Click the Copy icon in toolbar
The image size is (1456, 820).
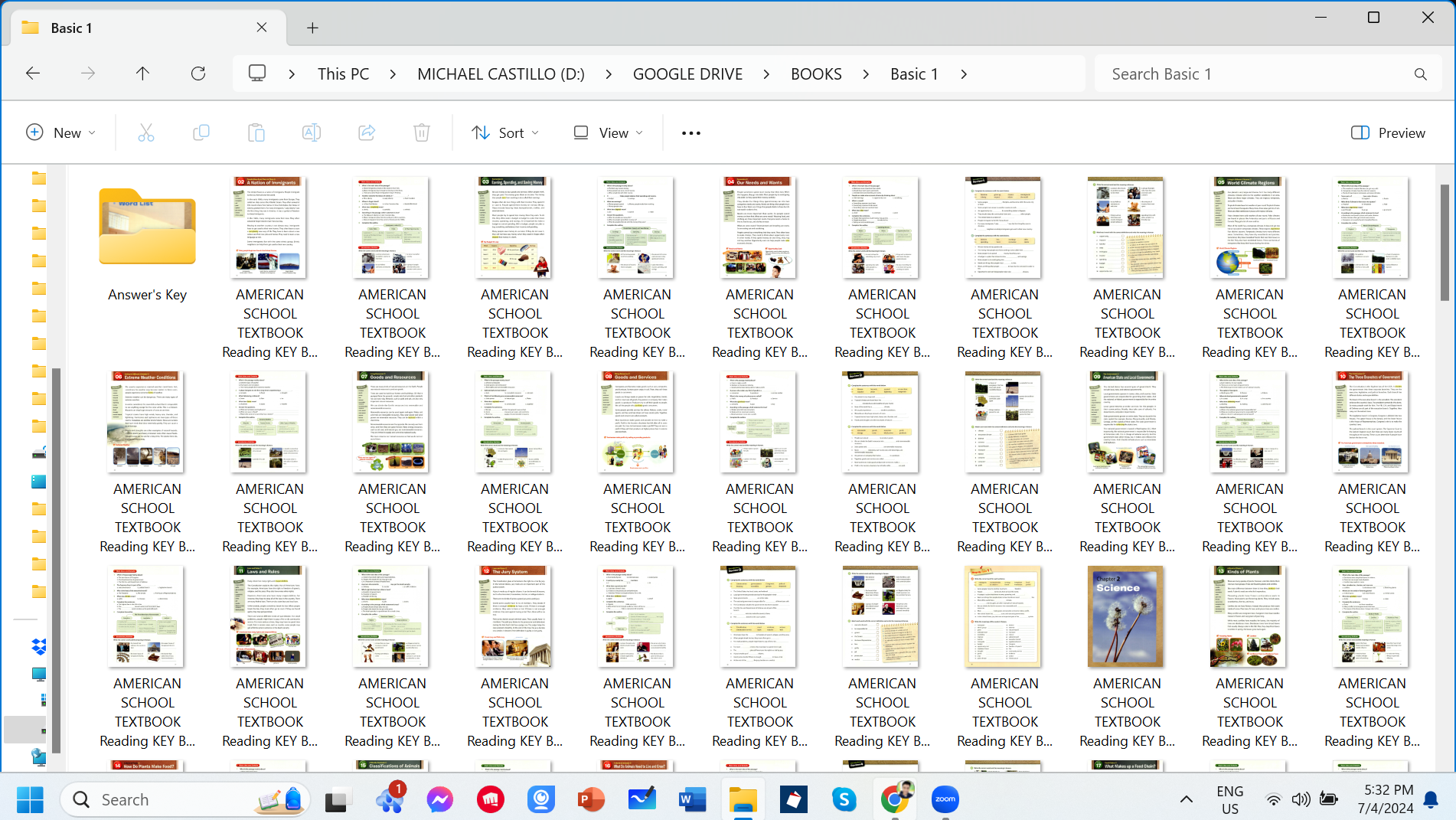click(201, 132)
